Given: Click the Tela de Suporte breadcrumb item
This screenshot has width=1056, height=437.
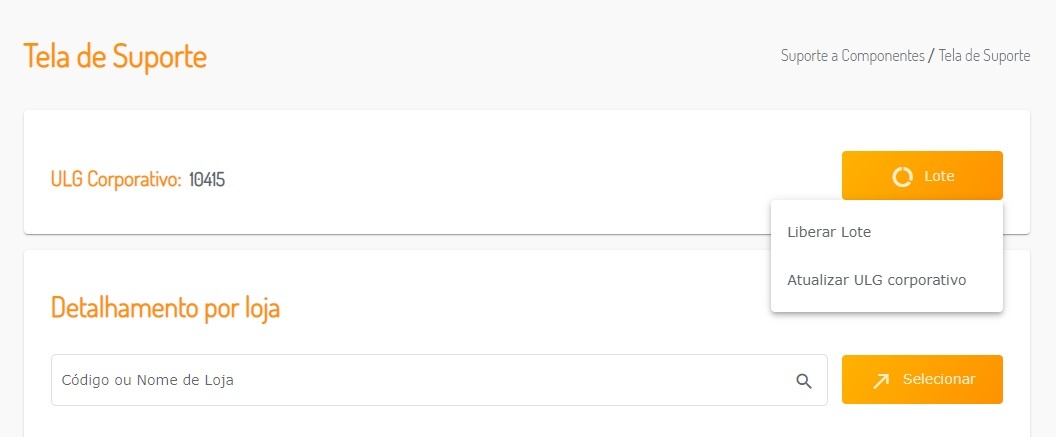Looking at the screenshot, I should point(984,56).
